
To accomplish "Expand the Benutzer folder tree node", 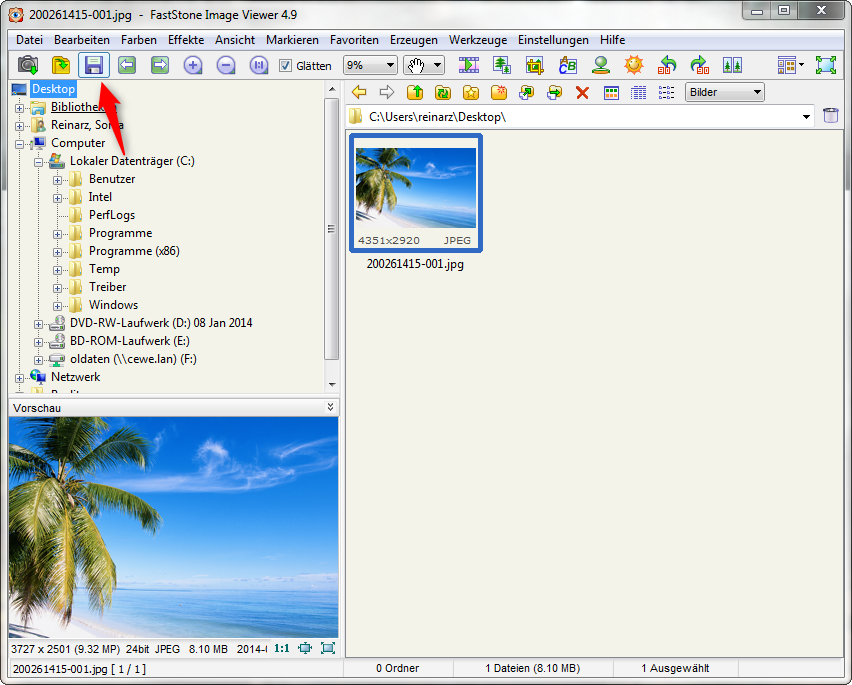I will pos(58,180).
